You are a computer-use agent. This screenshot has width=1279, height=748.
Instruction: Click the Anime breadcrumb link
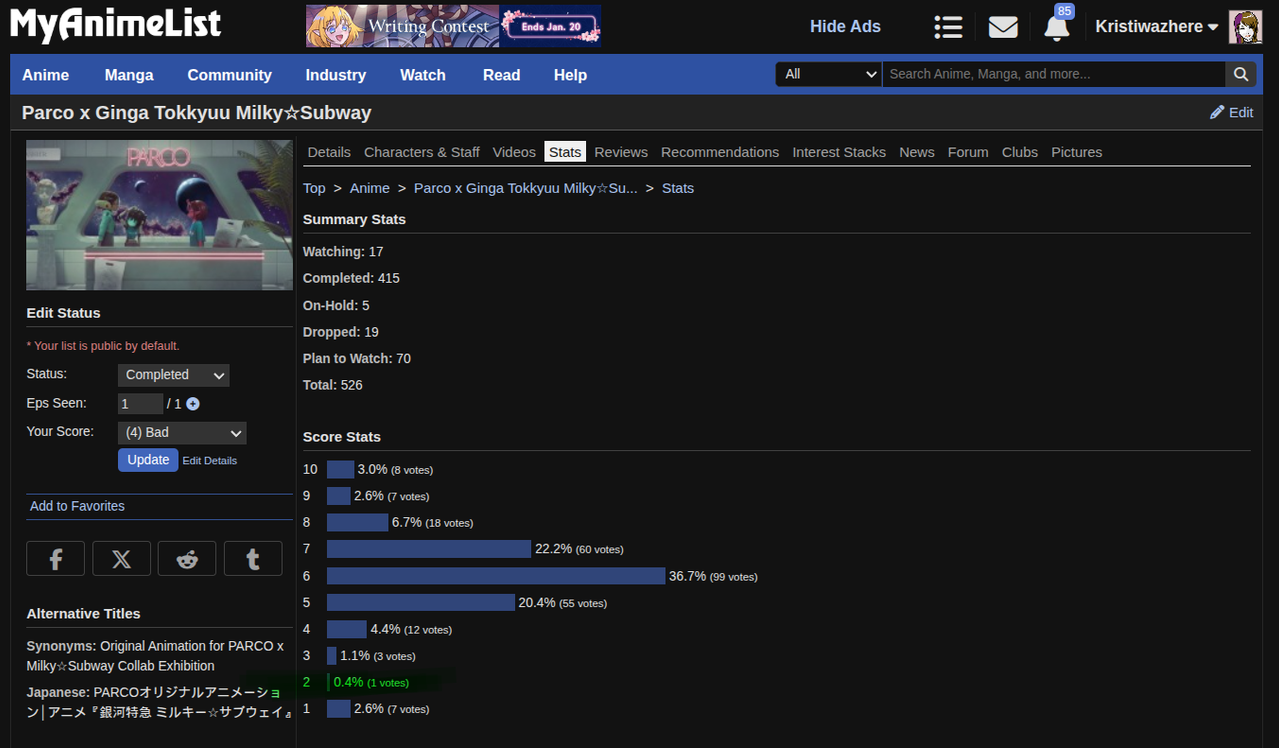coord(370,188)
